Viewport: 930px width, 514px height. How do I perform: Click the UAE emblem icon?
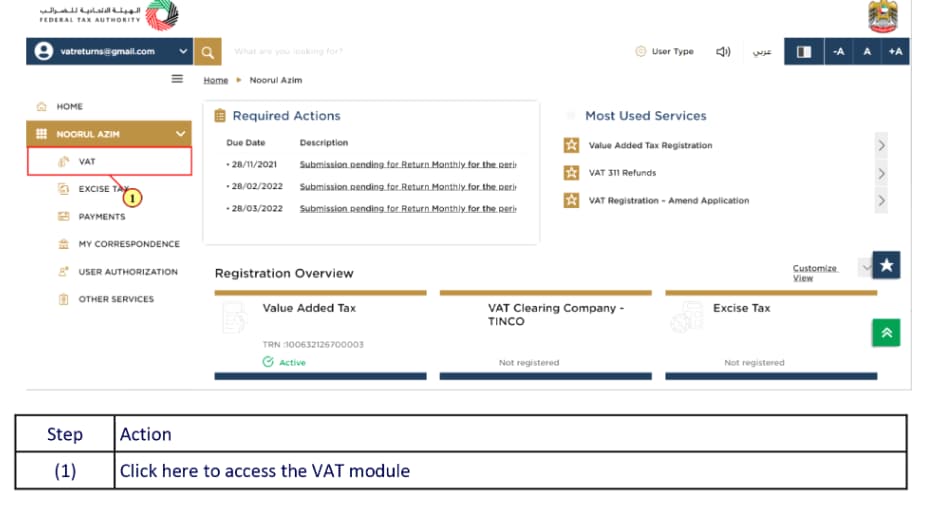tap(883, 17)
